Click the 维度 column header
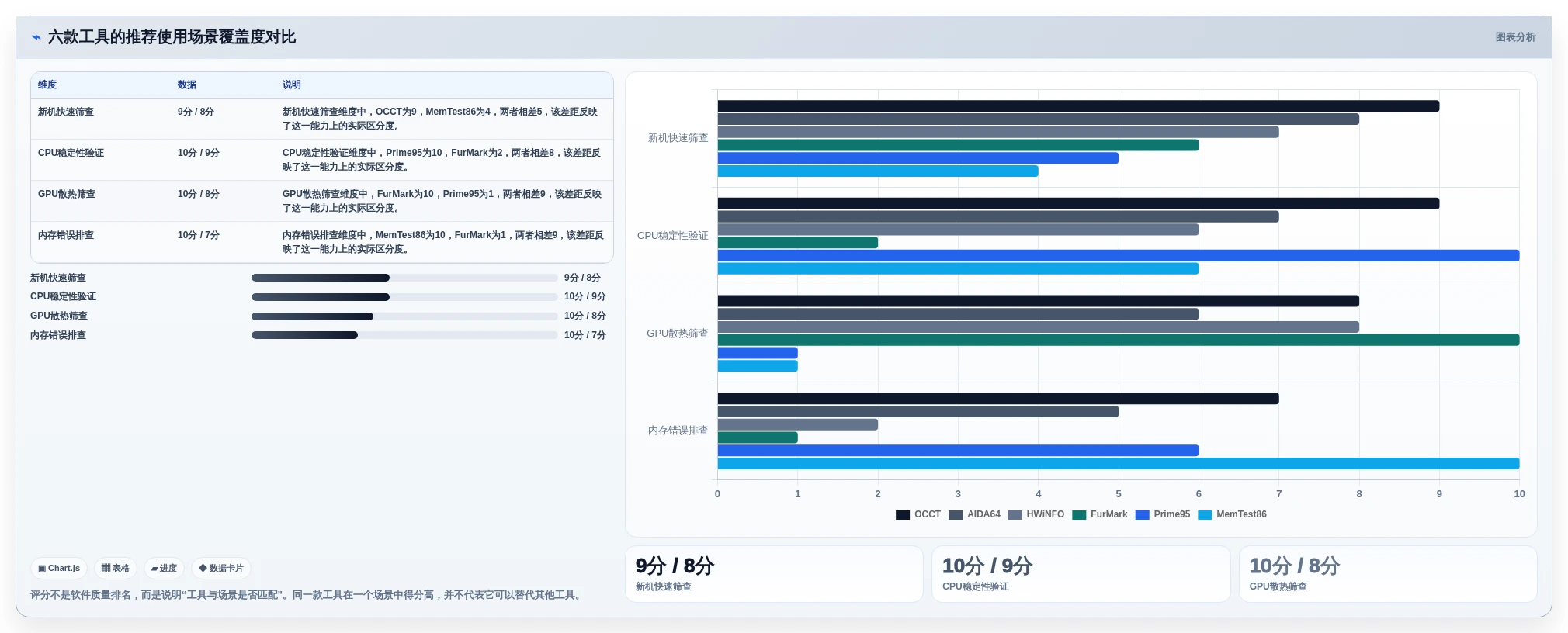The height and width of the screenshot is (633, 1568). pyautogui.click(x=47, y=85)
